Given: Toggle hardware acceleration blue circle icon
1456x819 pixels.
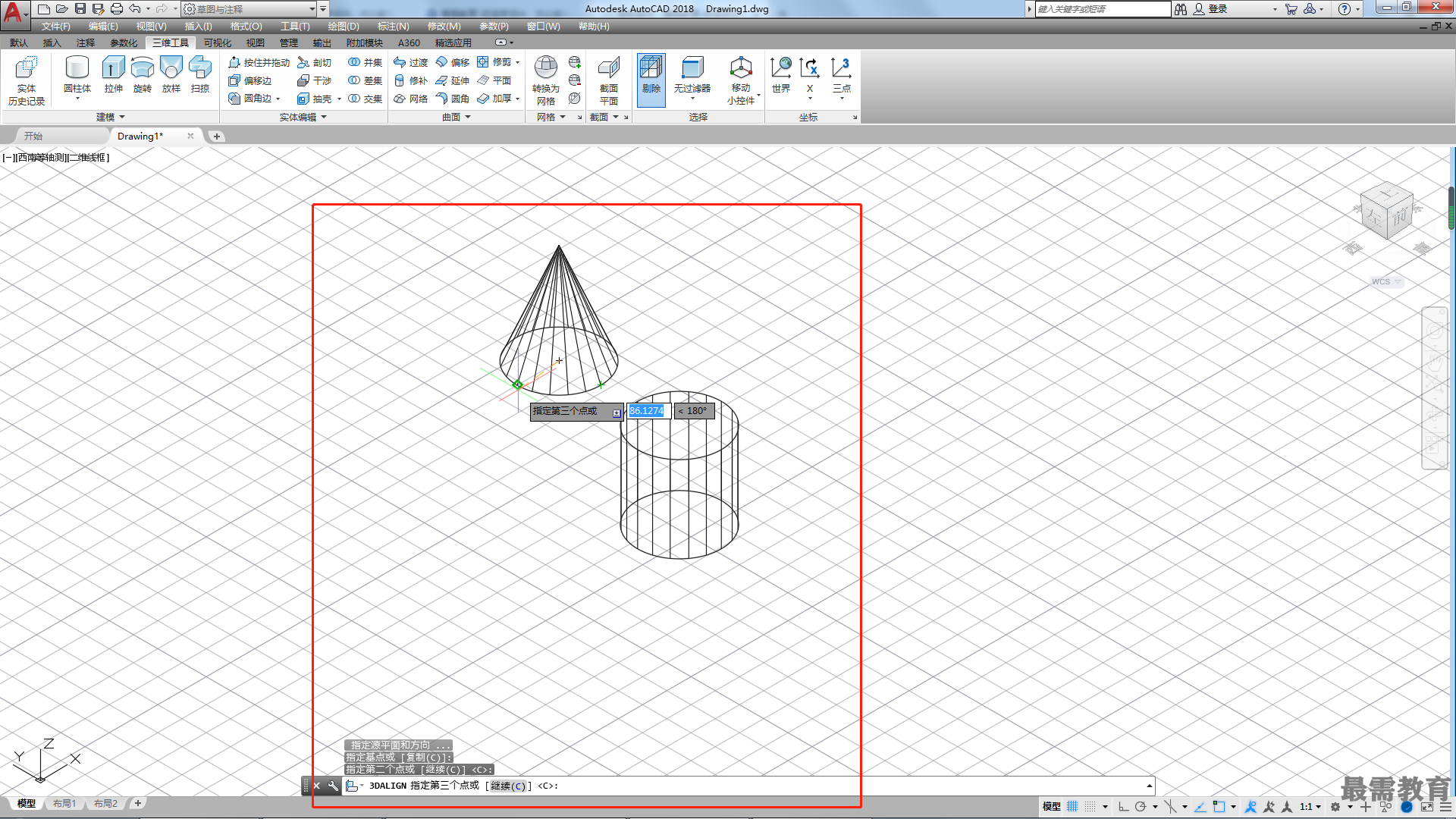Looking at the screenshot, I should [x=1407, y=806].
